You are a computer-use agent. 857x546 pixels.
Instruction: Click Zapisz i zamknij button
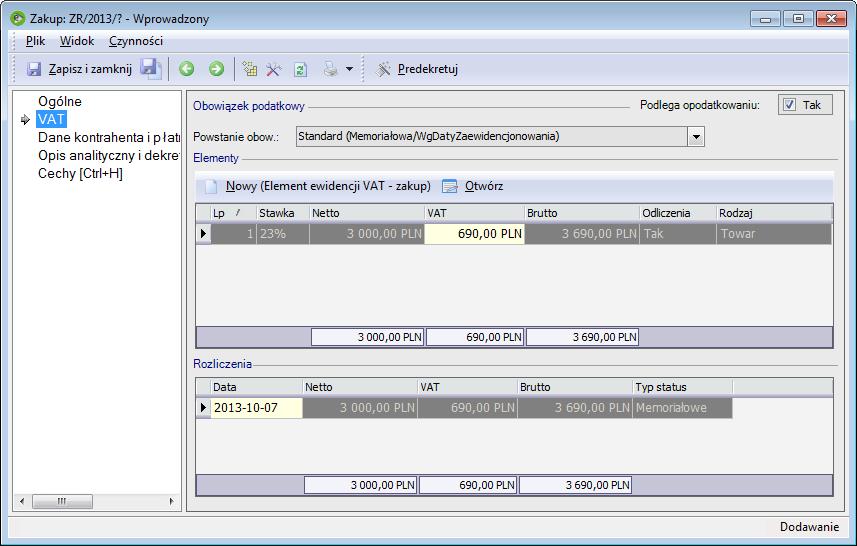79,69
